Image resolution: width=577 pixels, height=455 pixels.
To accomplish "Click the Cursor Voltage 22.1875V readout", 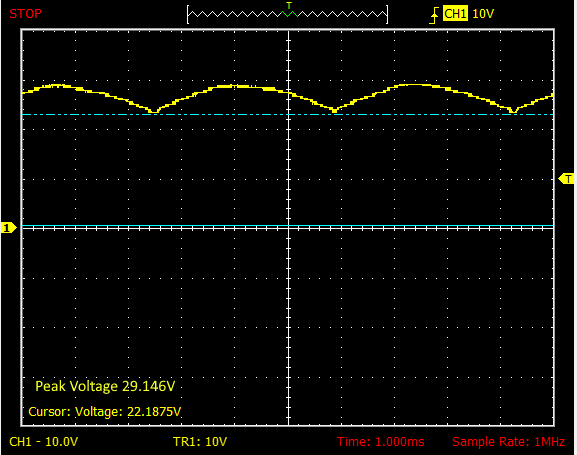I will pyautogui.click(x=105, y=411).
